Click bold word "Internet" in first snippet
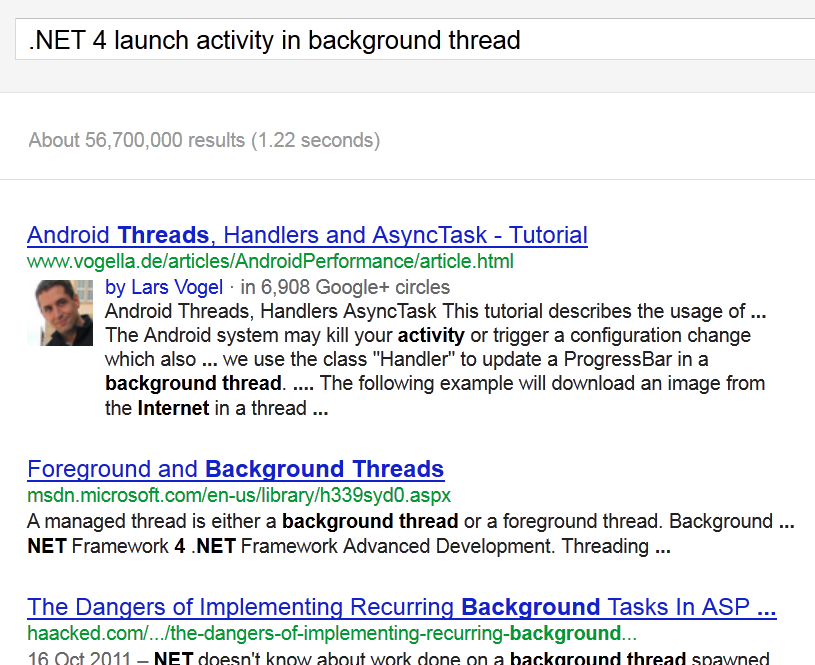Screen dimensions: 815x665 click(x=173, y=407)
